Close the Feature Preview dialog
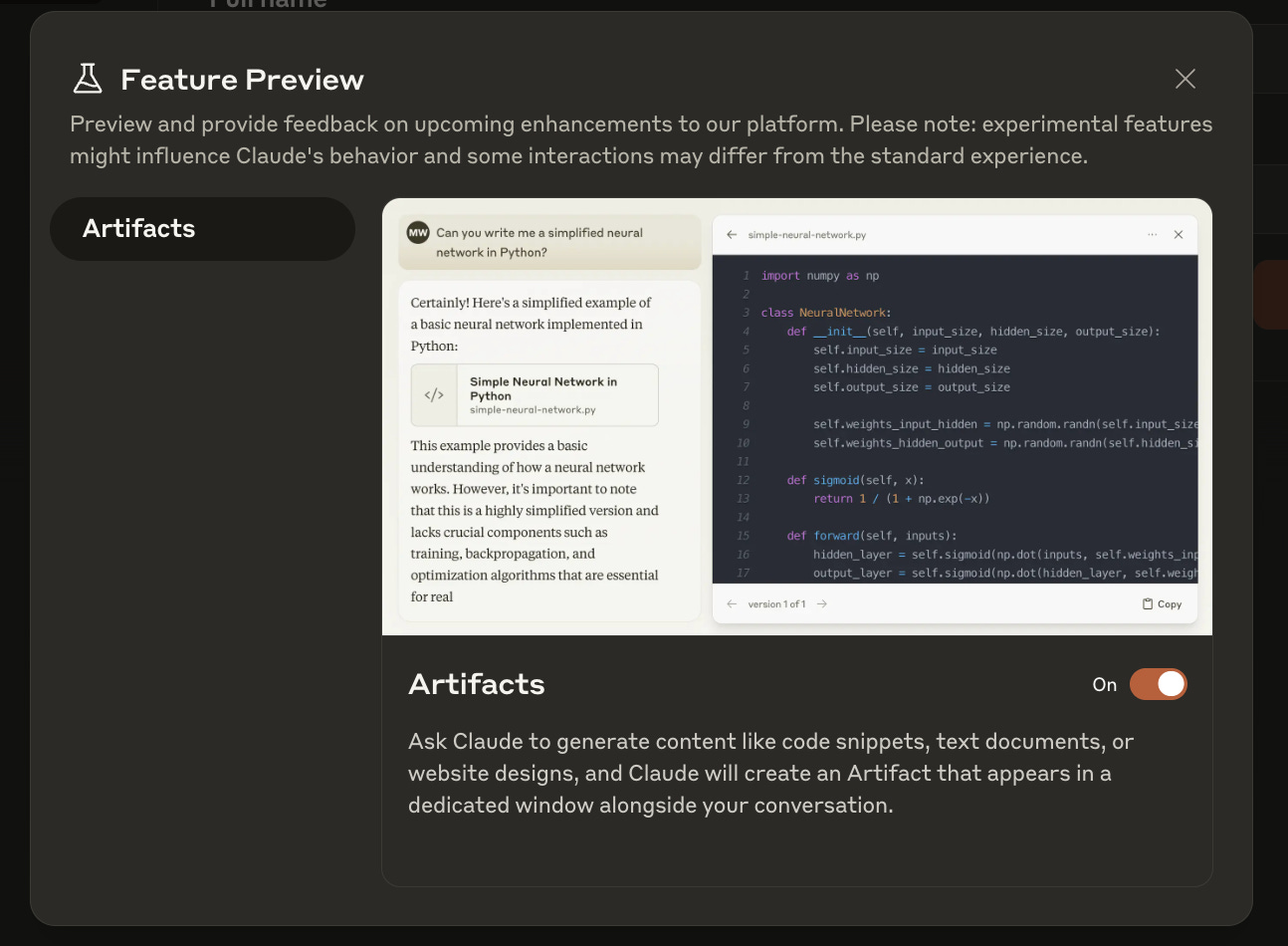Image resolution: width=1288 pixels, height=946 pixels. click(x=1184, y=79)
